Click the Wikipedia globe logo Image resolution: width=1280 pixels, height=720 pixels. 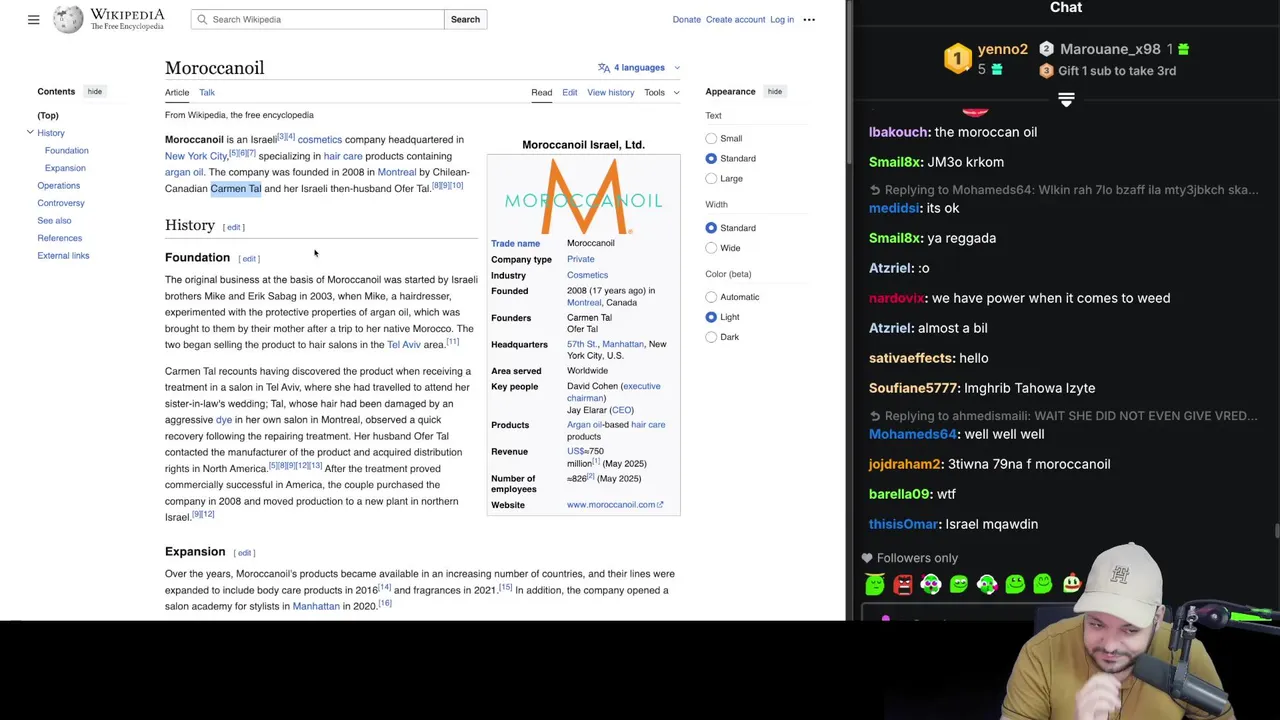pyautogui.click(x=68, y=19)
